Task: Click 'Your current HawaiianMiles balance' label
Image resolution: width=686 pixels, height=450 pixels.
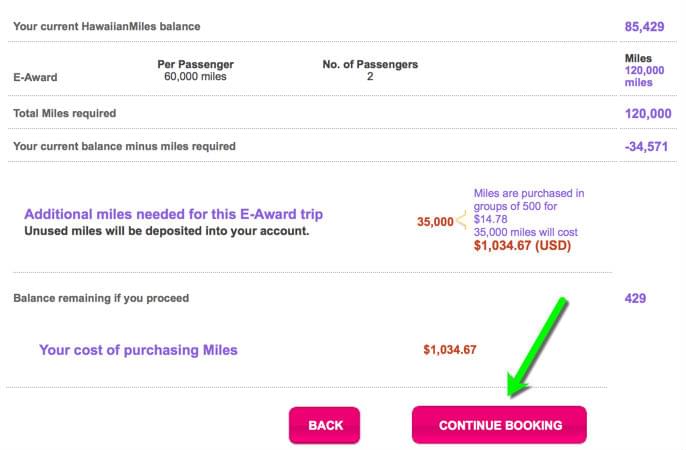Action: coord(107,26)
